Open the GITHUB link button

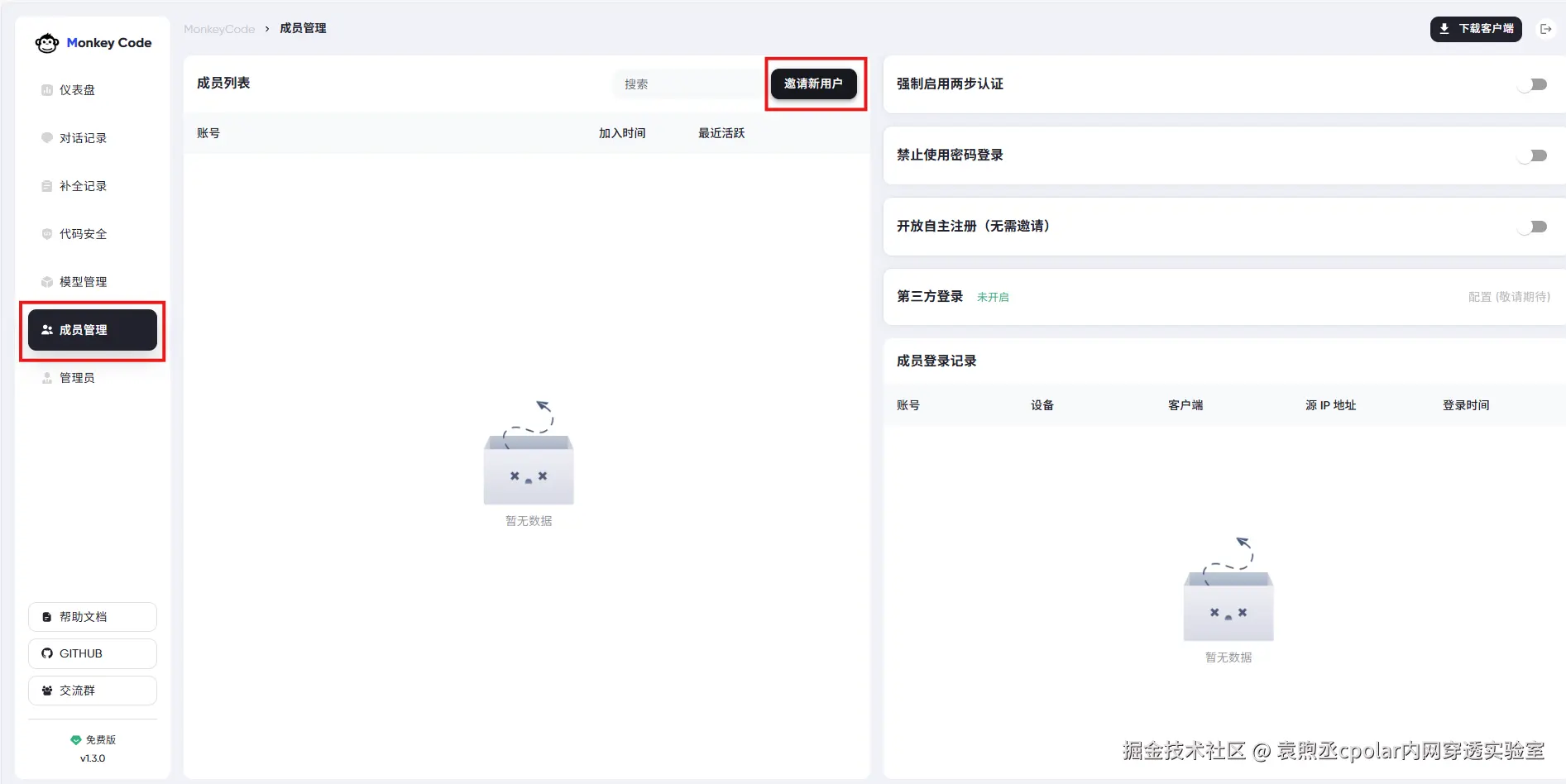point(93,653)
